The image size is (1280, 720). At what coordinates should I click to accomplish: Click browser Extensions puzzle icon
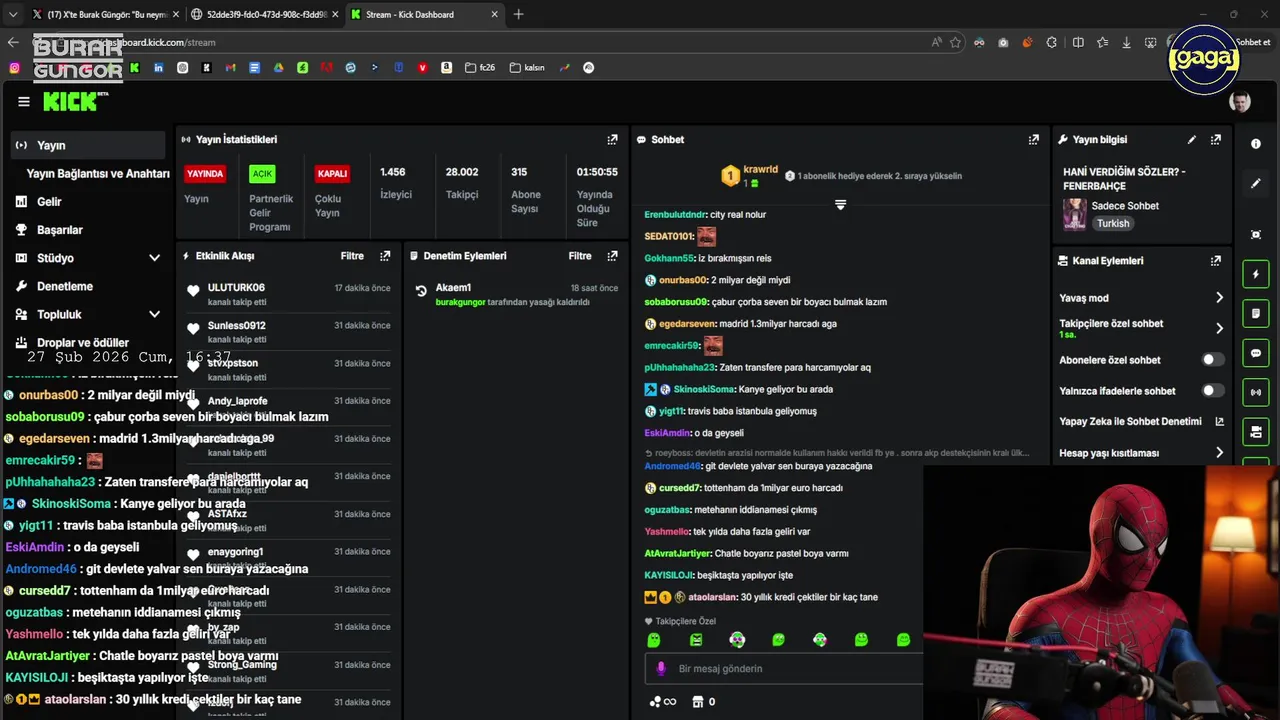[1052, 42]
